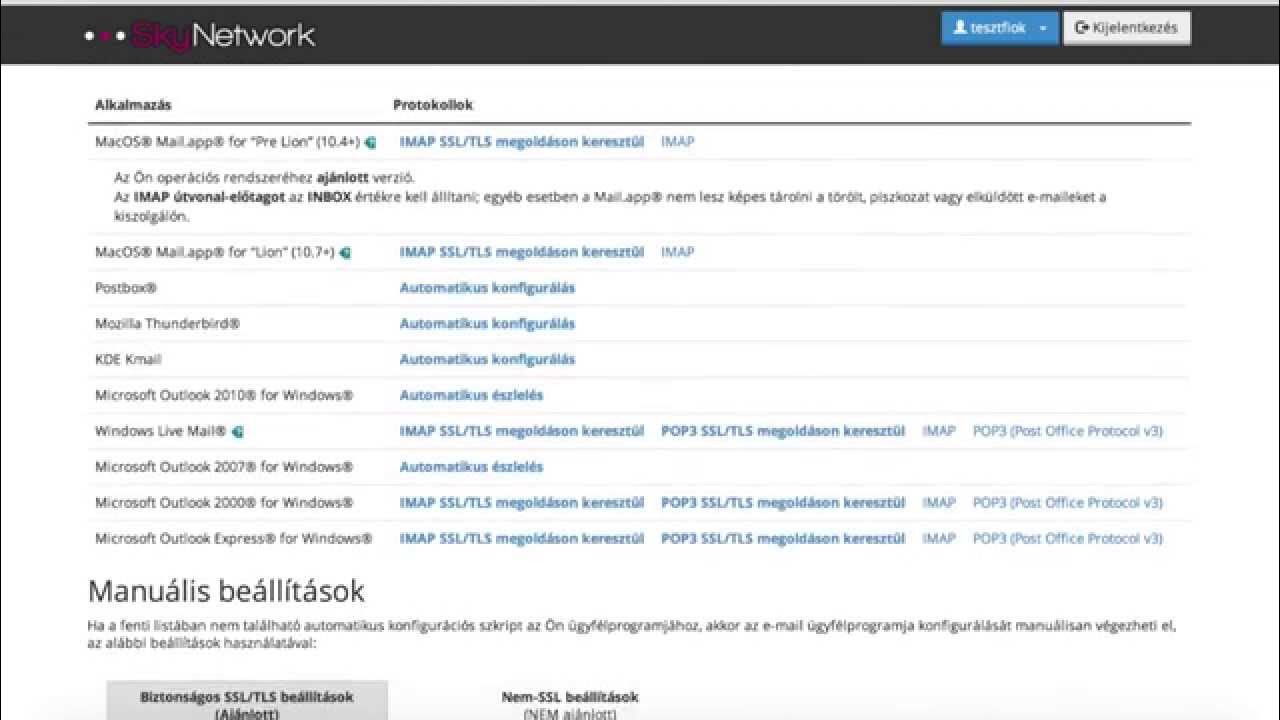Click Microsoft Outlook Express for Windows text
The image size is (1280, 720).
[233, 538]
